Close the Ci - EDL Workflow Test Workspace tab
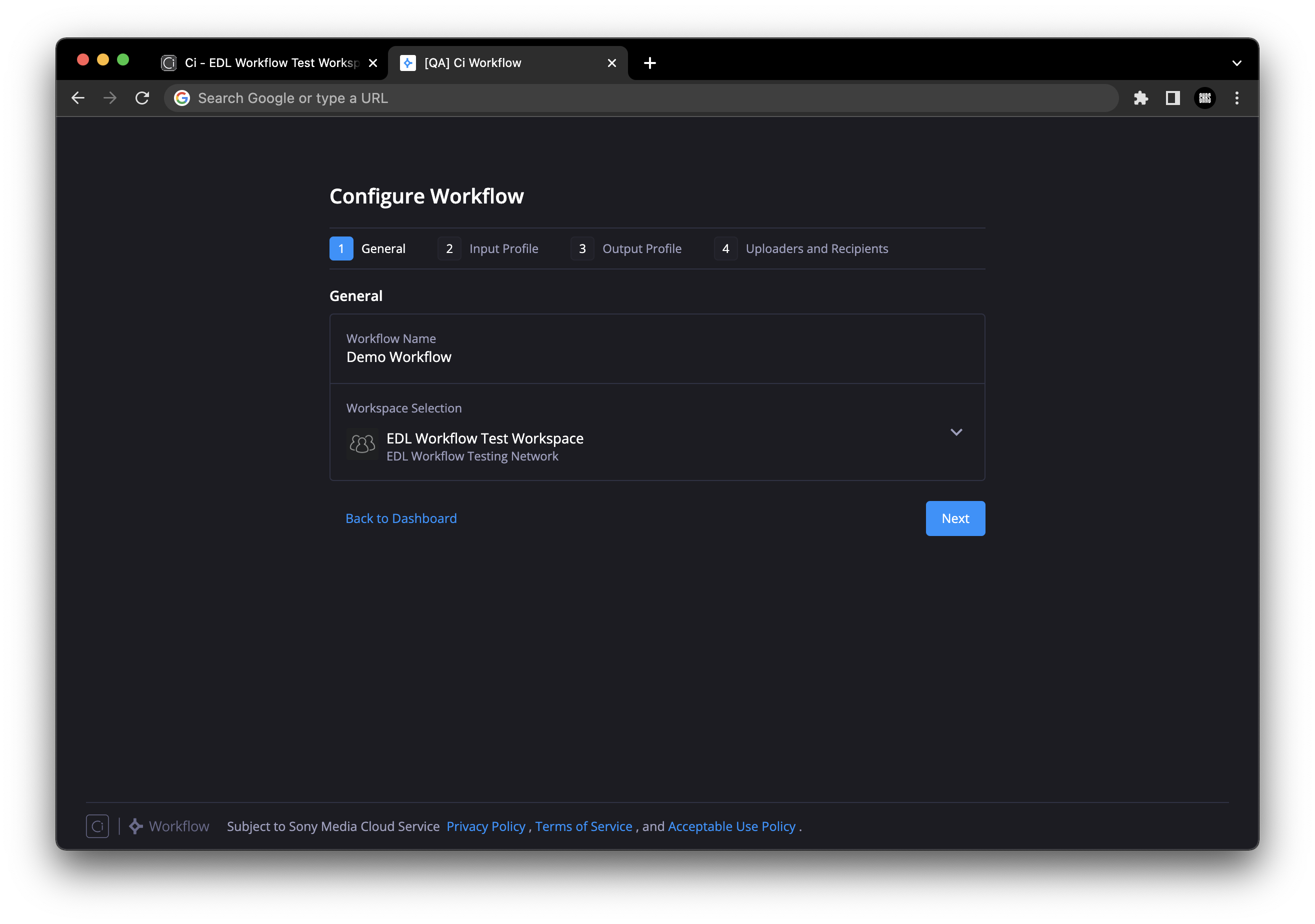 tap(373, 63)
